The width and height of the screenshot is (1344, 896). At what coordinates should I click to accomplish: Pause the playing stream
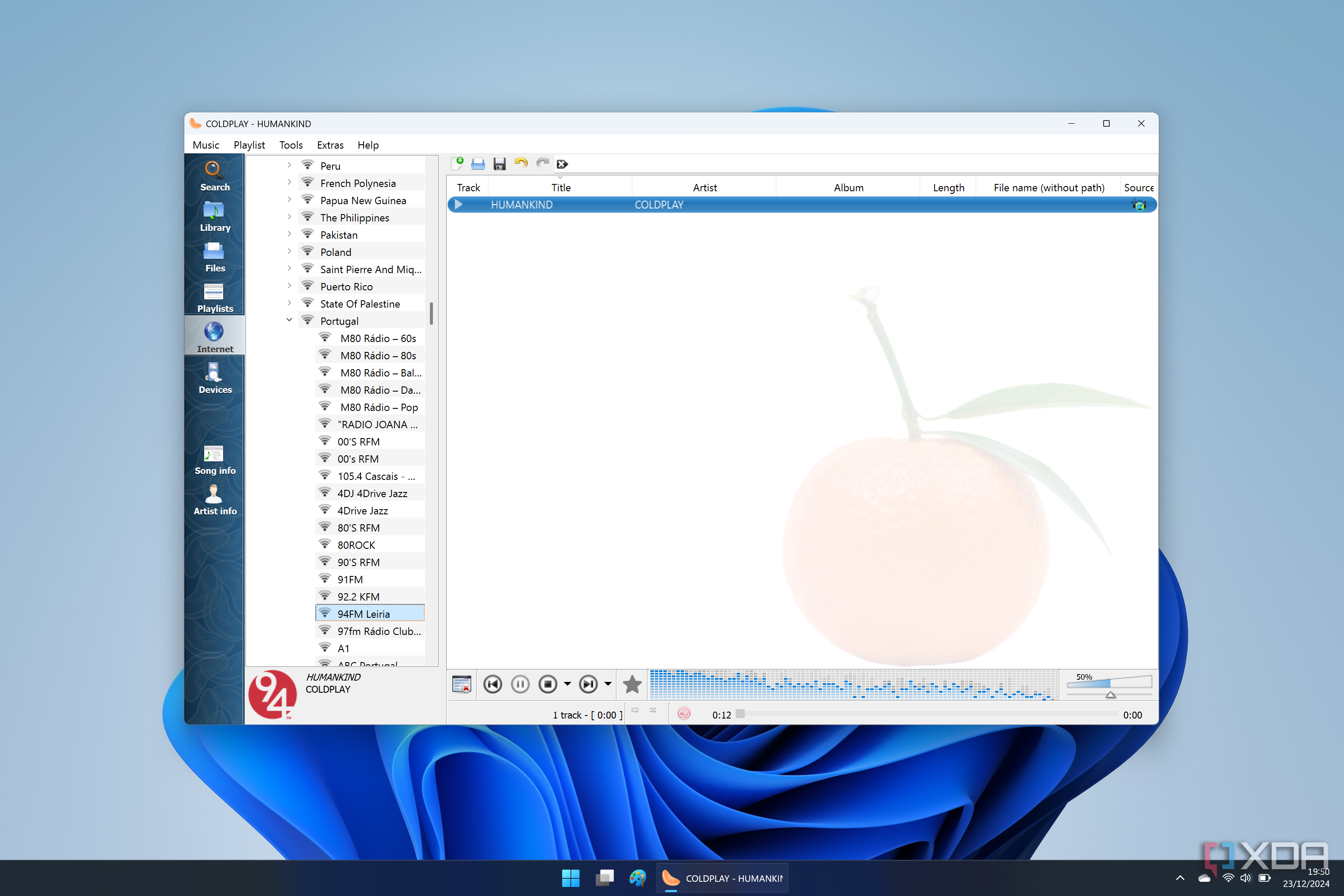click(520, 684)
